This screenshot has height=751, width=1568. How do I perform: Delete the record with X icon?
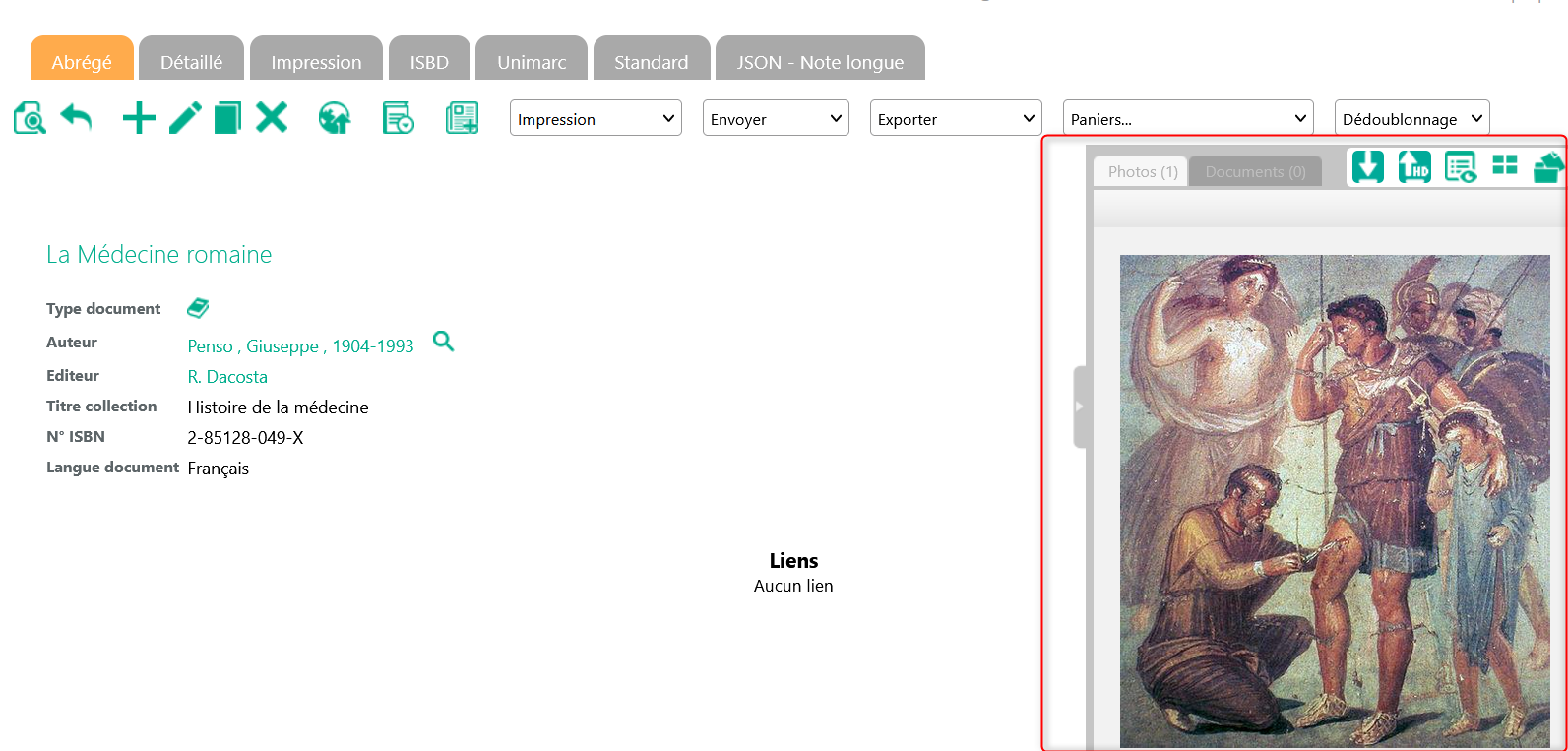coord(272,117)
